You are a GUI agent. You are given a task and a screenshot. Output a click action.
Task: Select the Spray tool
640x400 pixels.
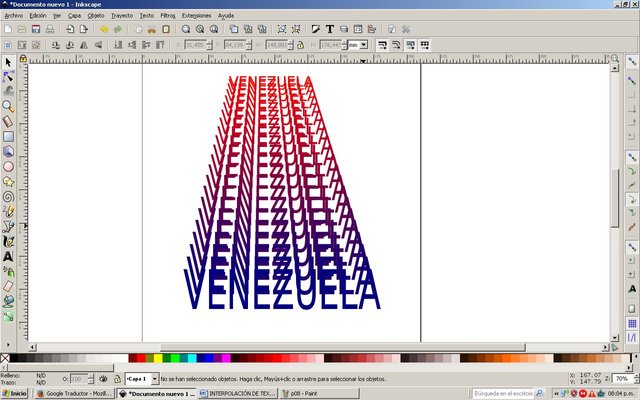(8, 271)
